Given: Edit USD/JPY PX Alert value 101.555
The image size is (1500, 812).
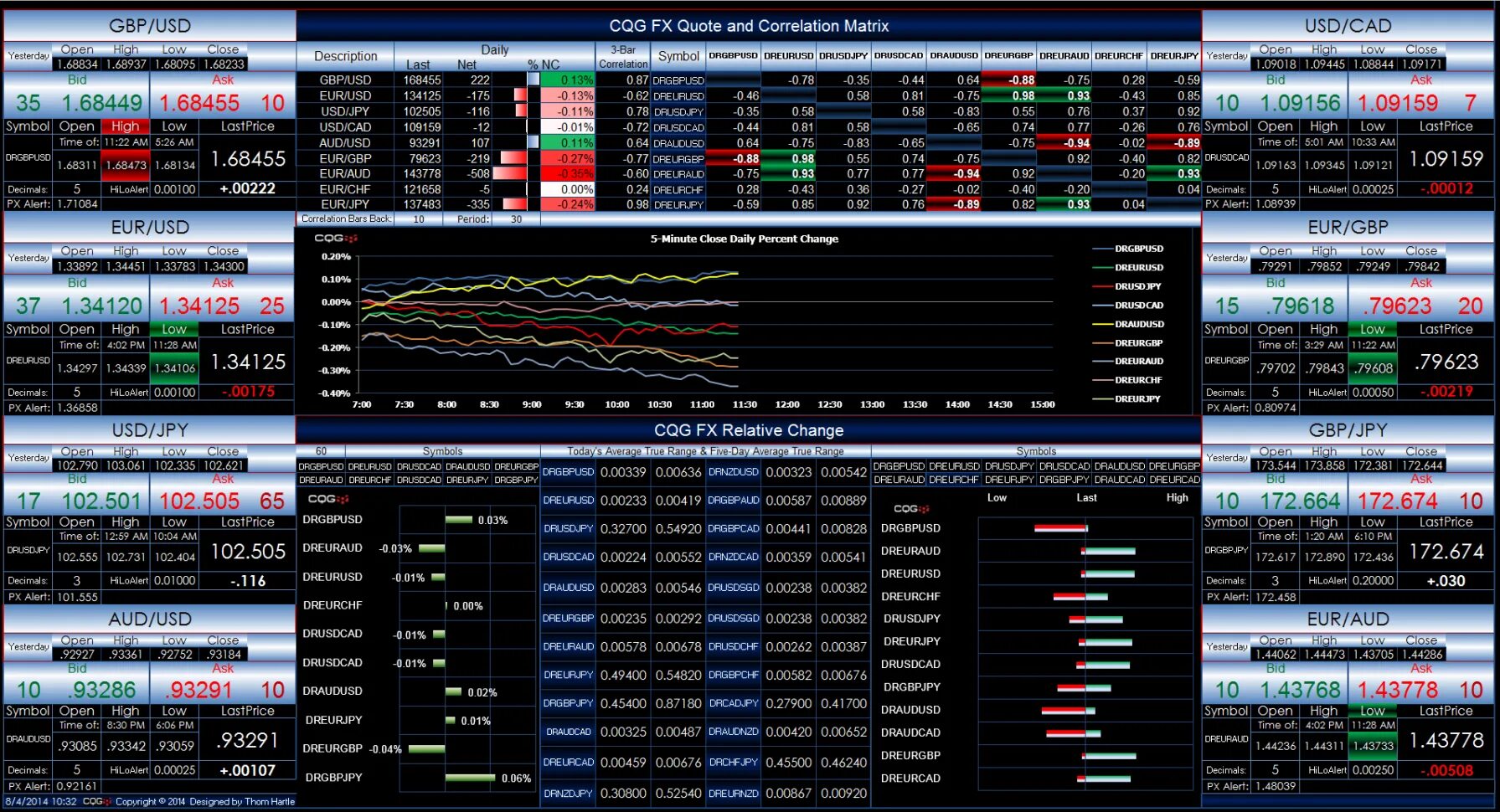Looking at the screenshot, I should click(x=78, y=597).
